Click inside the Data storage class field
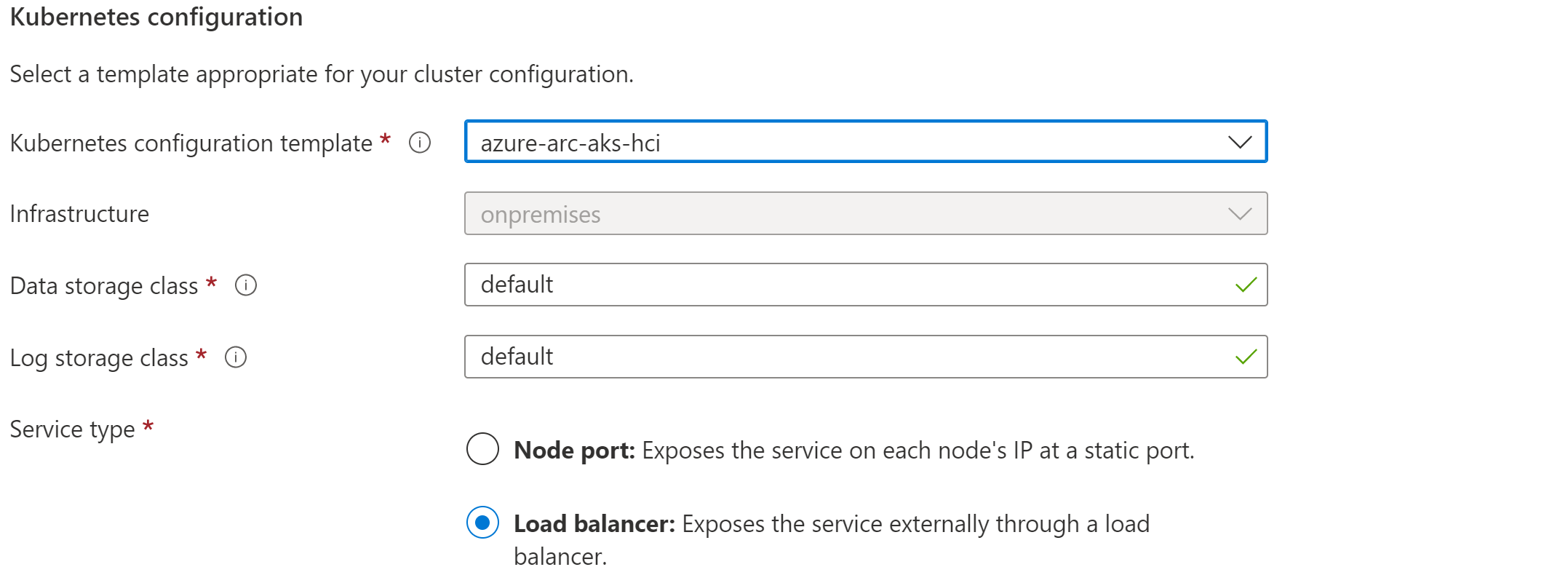 [800, 285]
